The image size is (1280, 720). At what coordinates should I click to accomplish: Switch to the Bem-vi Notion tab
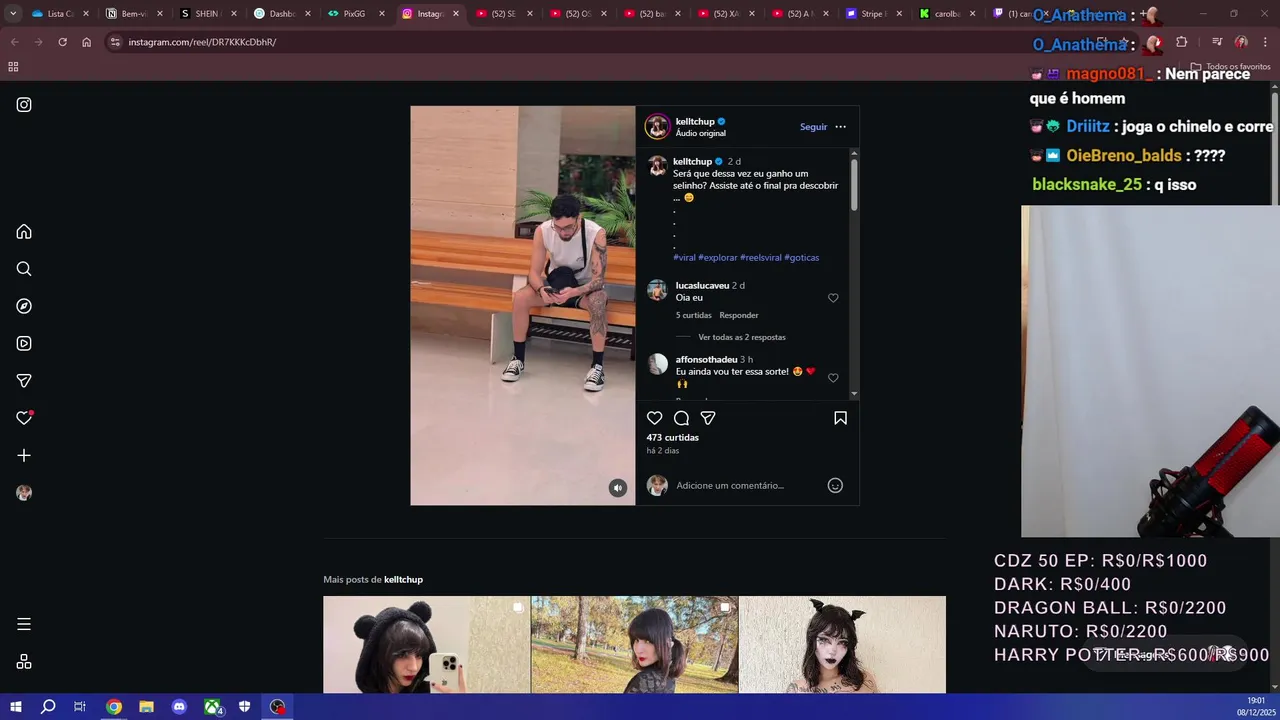coord(133,14)
